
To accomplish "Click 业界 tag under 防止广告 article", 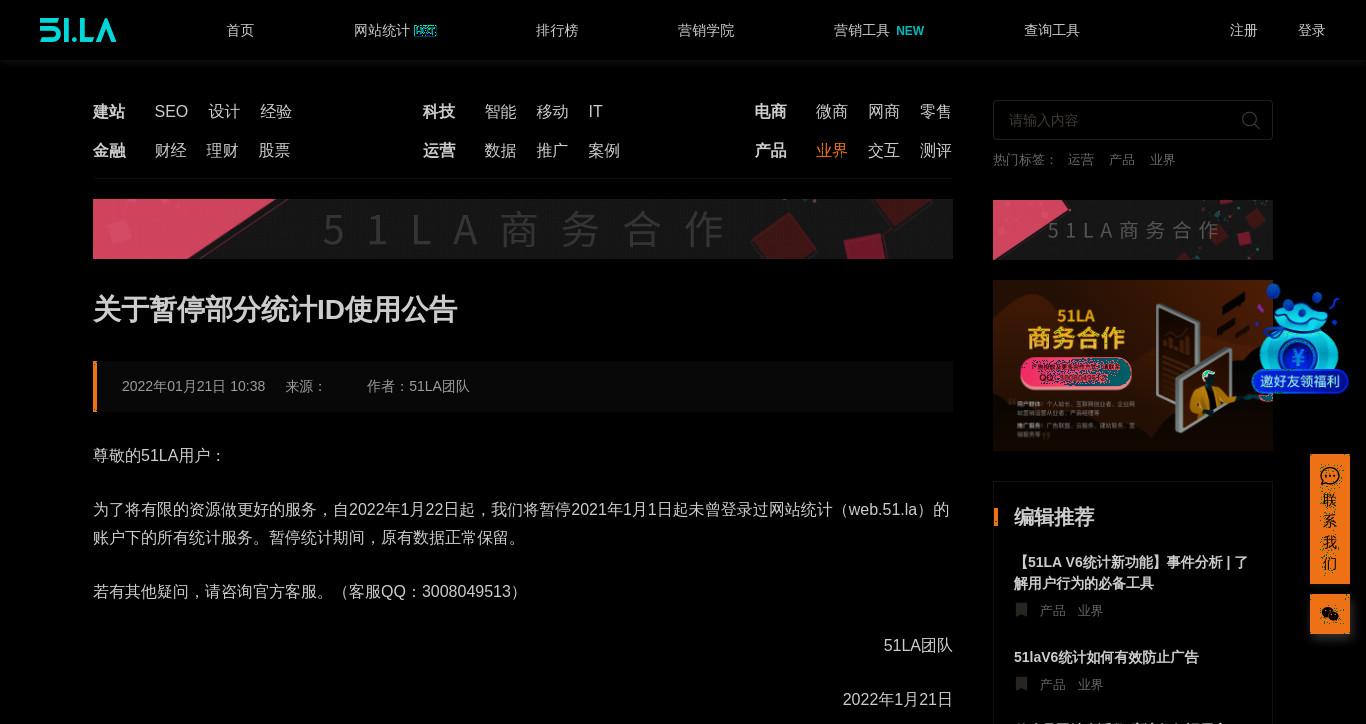I will (x=1090, y=684).
